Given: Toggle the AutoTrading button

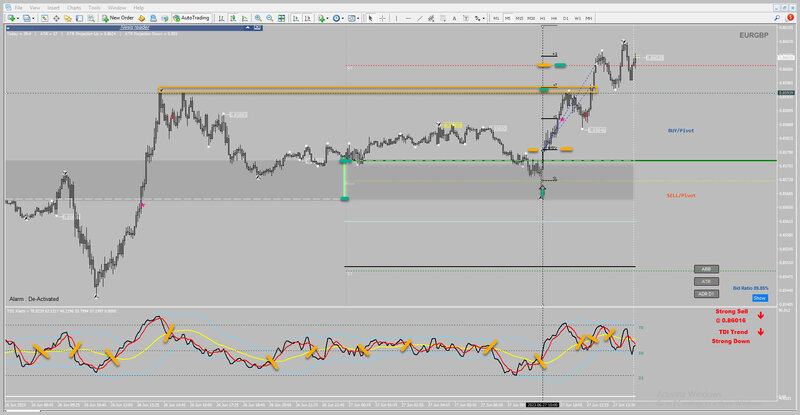Looking at the screenshot, I should [x=192, y=18].
